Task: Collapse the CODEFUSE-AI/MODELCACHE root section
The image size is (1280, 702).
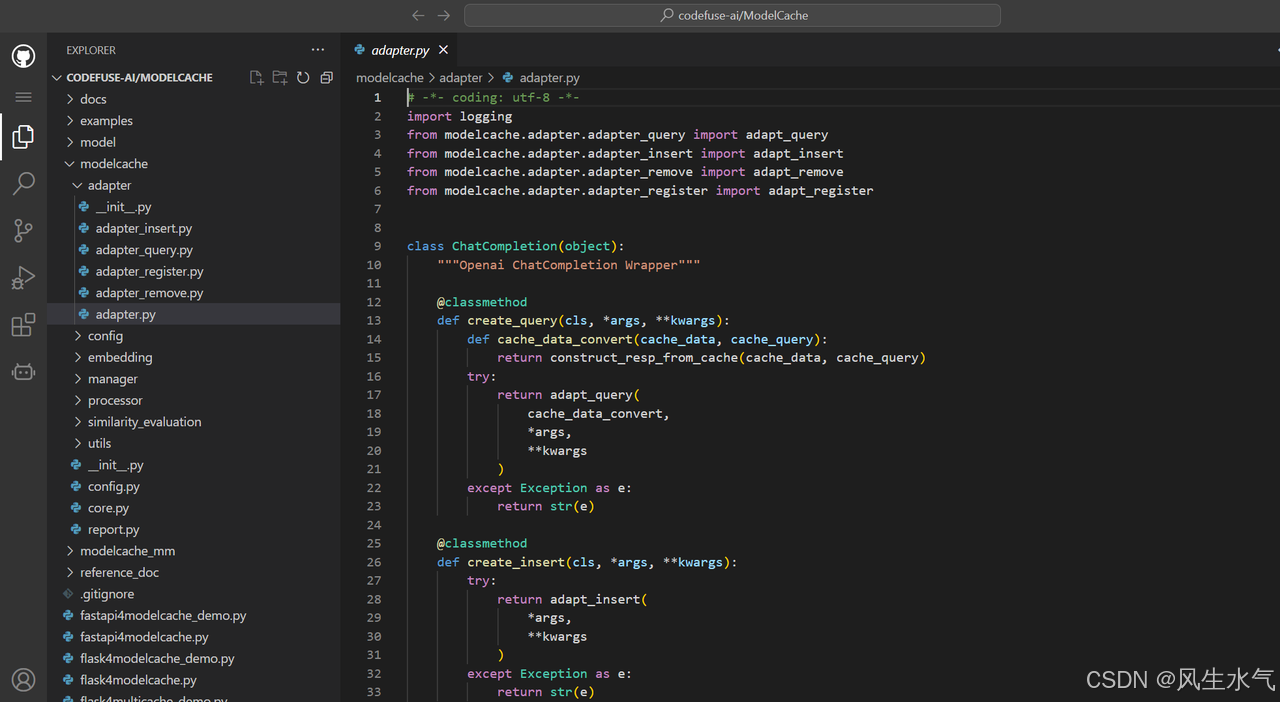Action: [140, 77]
